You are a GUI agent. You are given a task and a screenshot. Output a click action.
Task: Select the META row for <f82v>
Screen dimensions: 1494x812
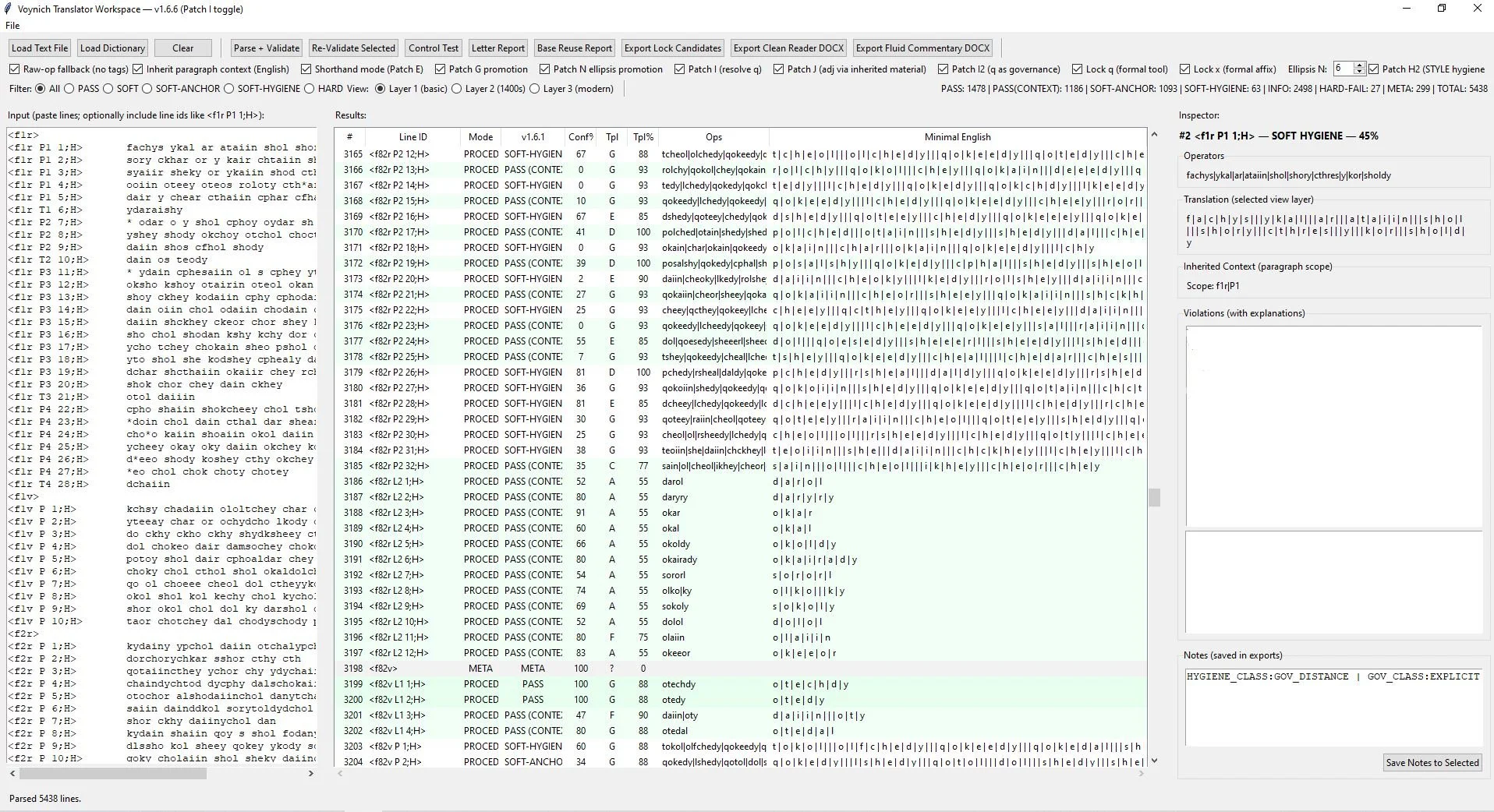tap(546, 668)
